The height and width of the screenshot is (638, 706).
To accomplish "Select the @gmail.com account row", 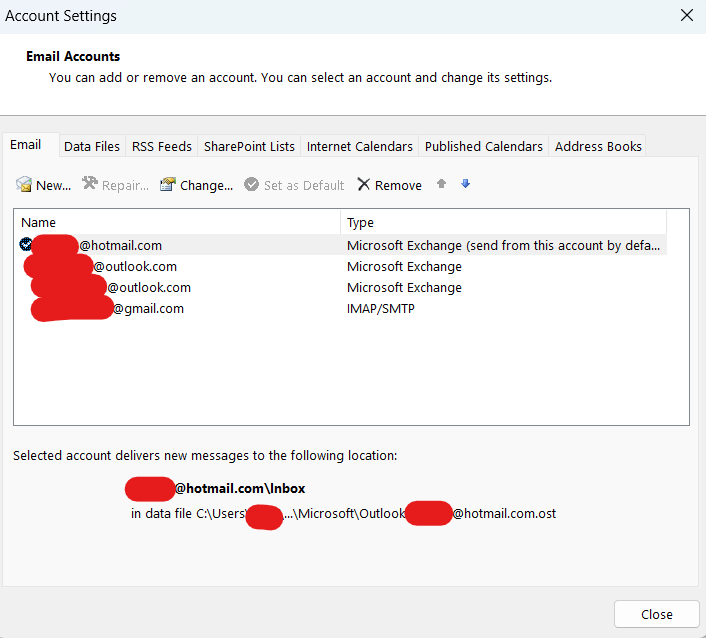I will point(342,308).
